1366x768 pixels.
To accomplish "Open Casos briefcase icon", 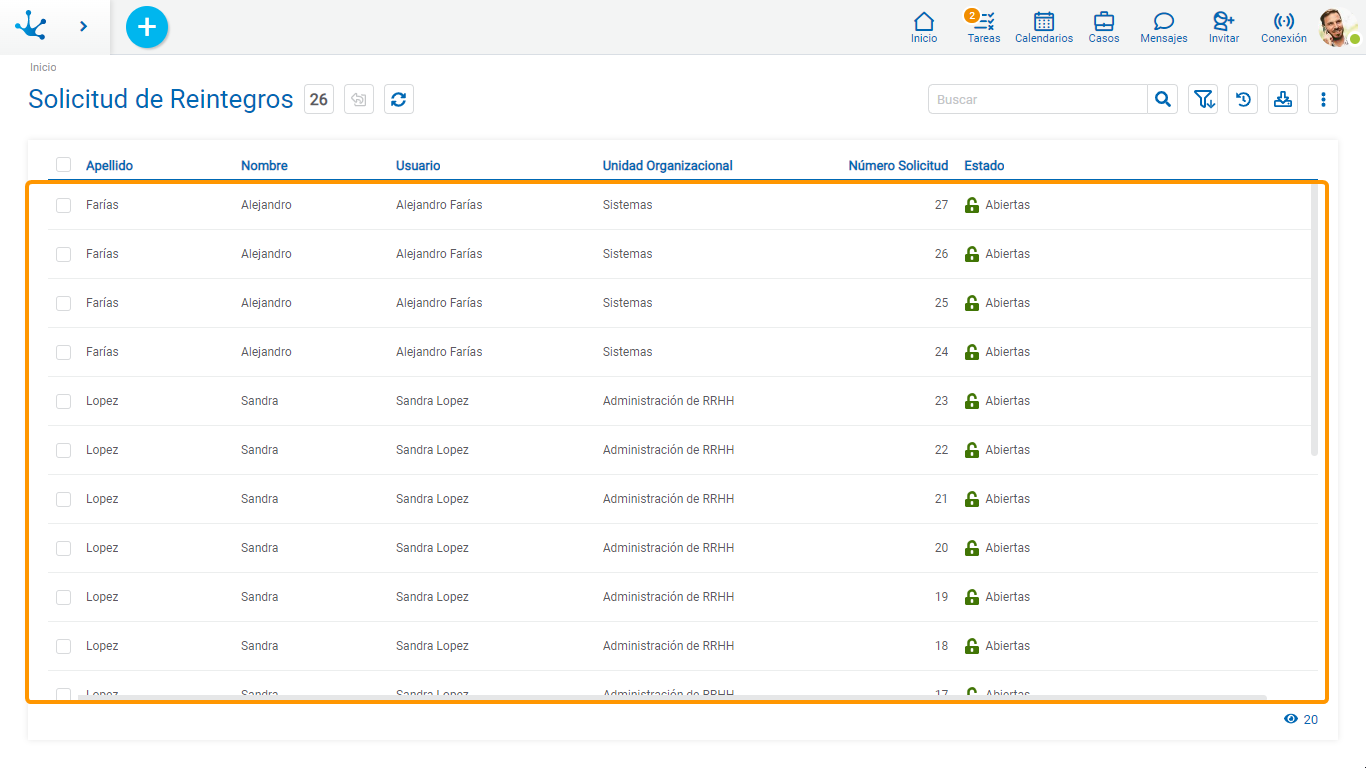I will tap(1104, 27).
